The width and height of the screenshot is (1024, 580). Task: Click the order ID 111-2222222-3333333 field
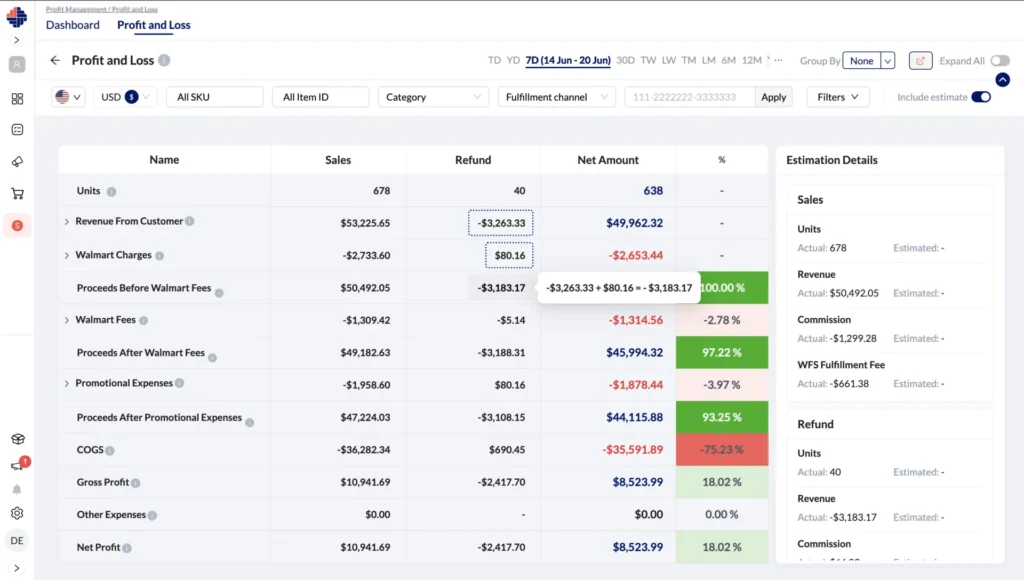(x=690, y=97)
